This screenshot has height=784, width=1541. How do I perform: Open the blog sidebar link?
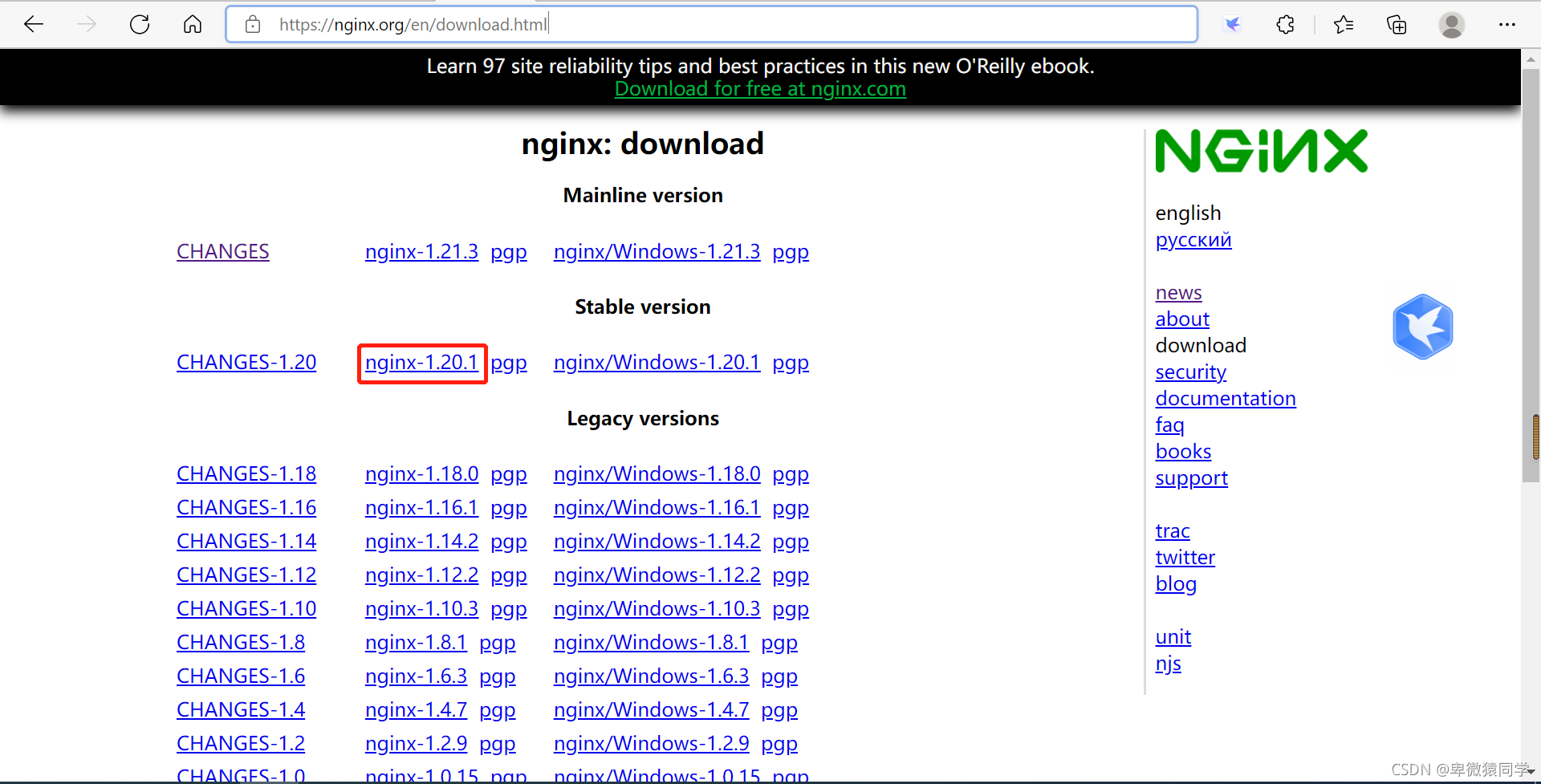pyautogui.click(x=1176, y=584)
